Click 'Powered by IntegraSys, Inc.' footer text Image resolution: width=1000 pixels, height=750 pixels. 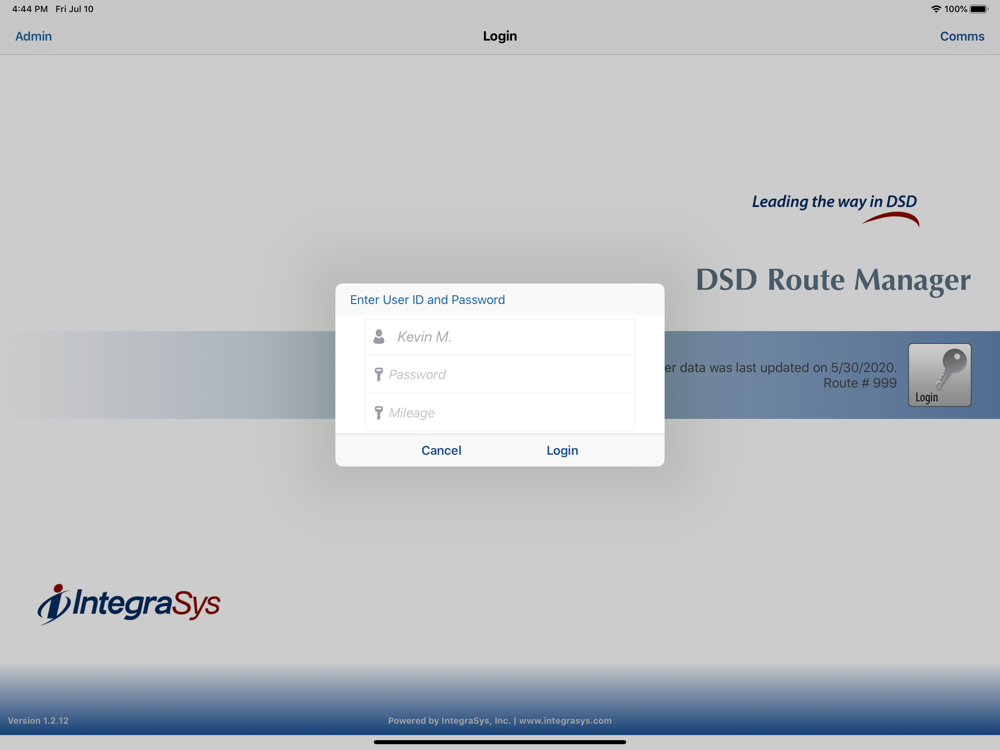coord(450,721)
